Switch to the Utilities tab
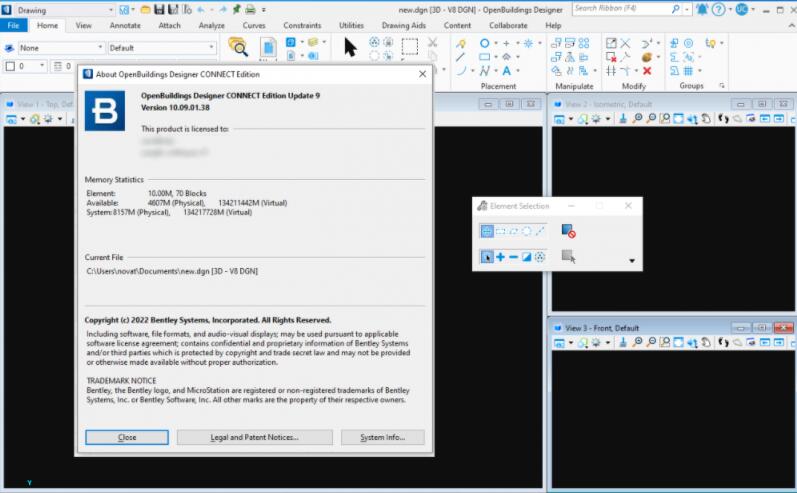 point(351,25)
